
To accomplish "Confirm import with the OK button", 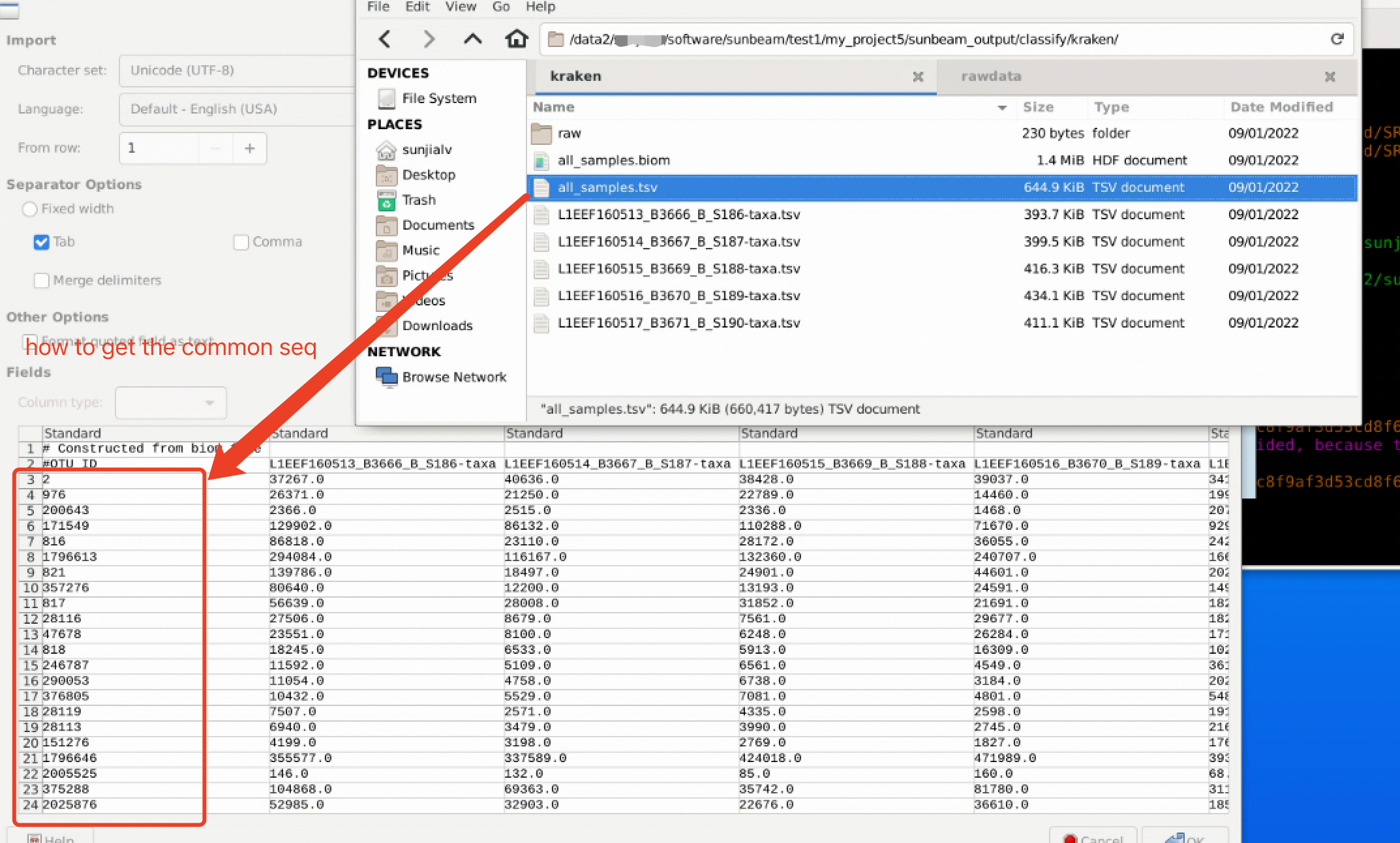I will [x=1184, y=837].
